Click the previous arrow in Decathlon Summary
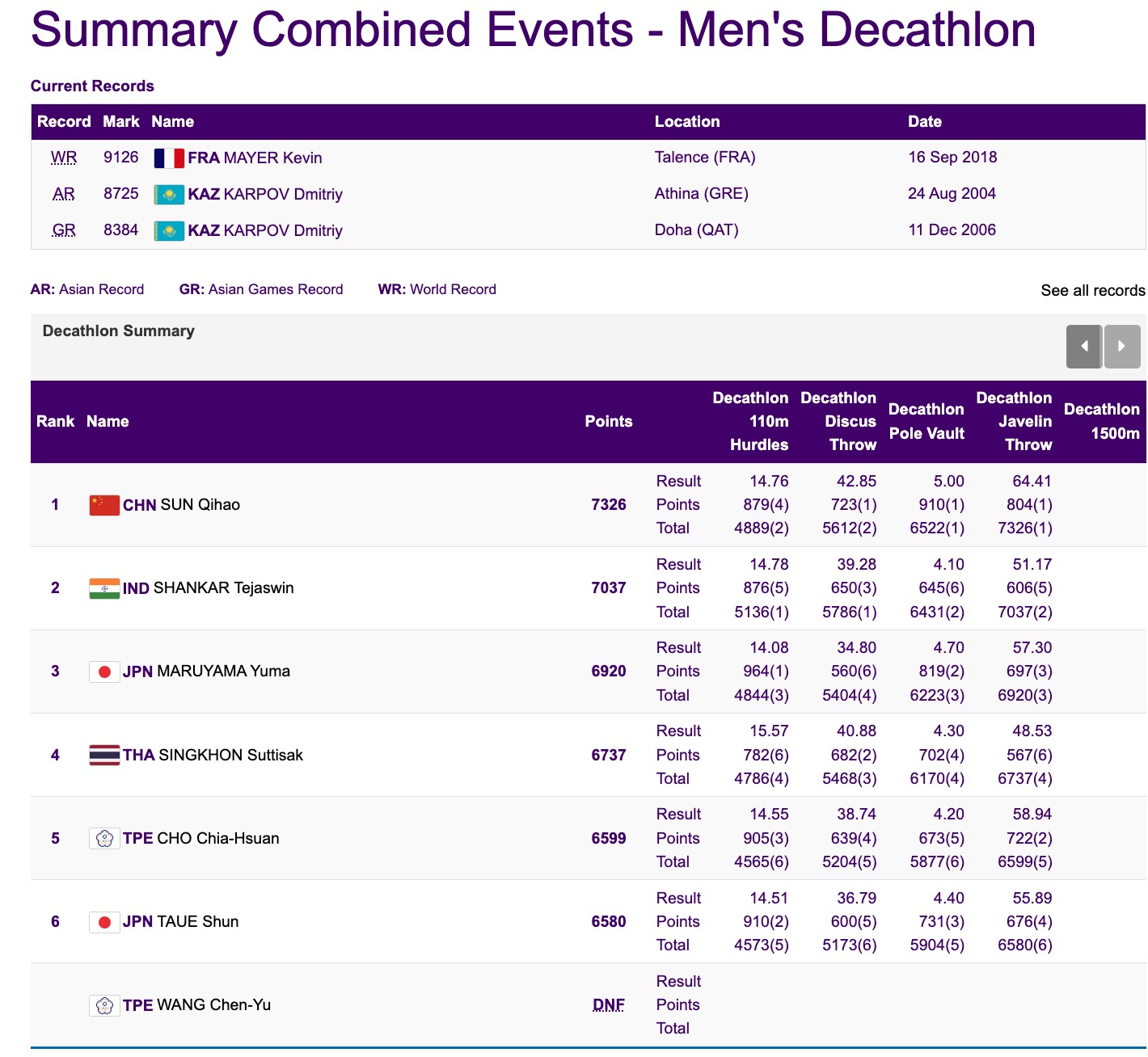The image size is (1148, 1057). (x=1083, y=347)
